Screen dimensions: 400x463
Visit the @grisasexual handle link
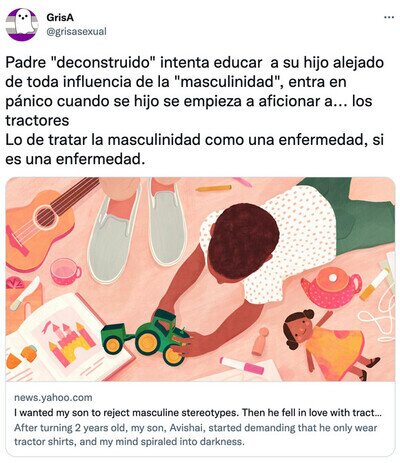coord(76,31)
